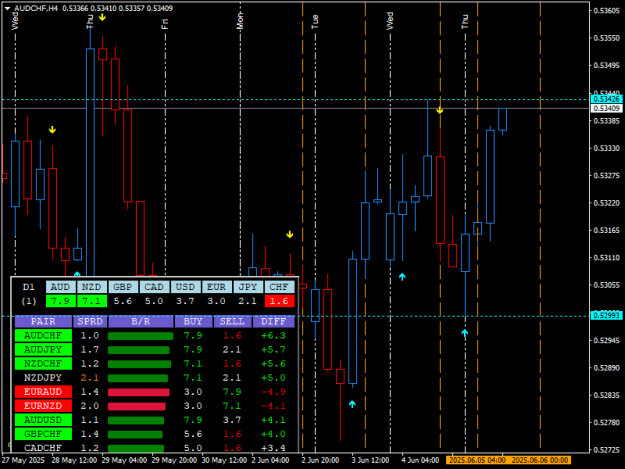
Task: Click the EURAUD red B/R strength bar
Action: pos(139,392)
